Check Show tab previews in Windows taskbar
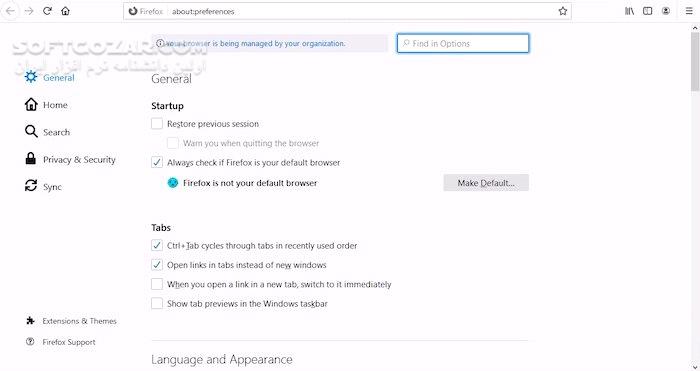 coord(157,303)
